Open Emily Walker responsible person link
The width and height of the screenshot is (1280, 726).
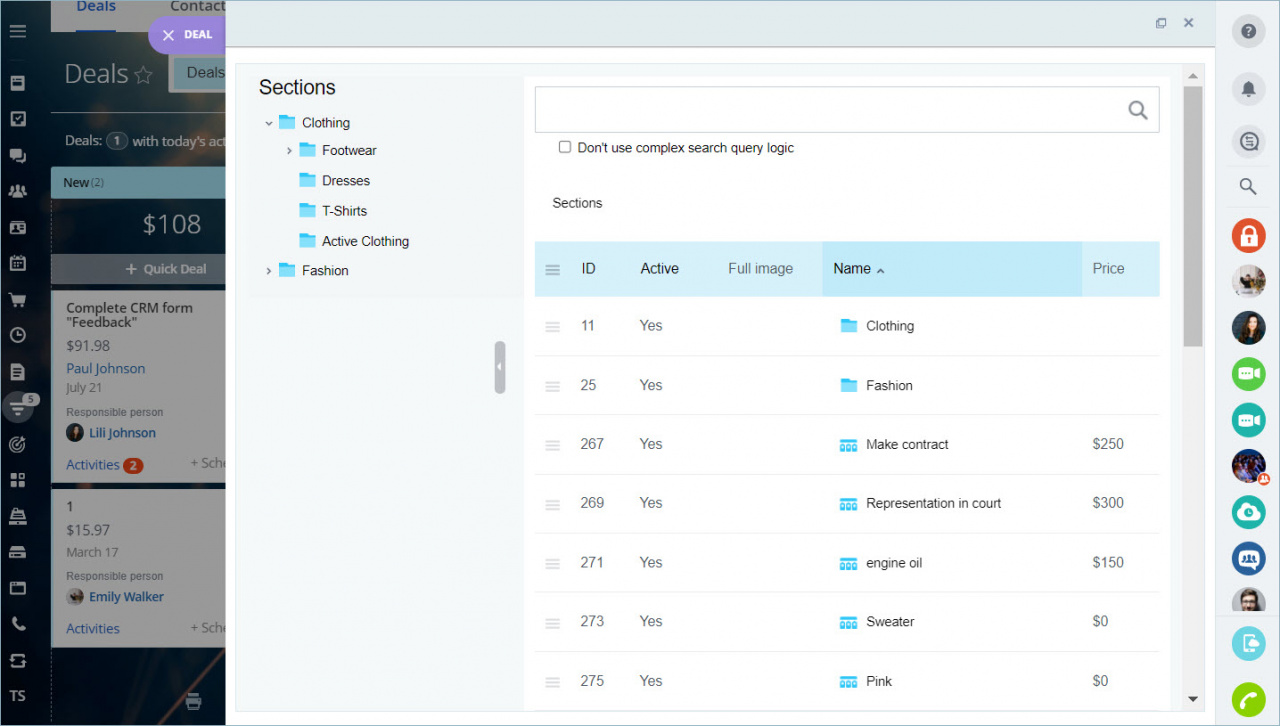(126, 597)
